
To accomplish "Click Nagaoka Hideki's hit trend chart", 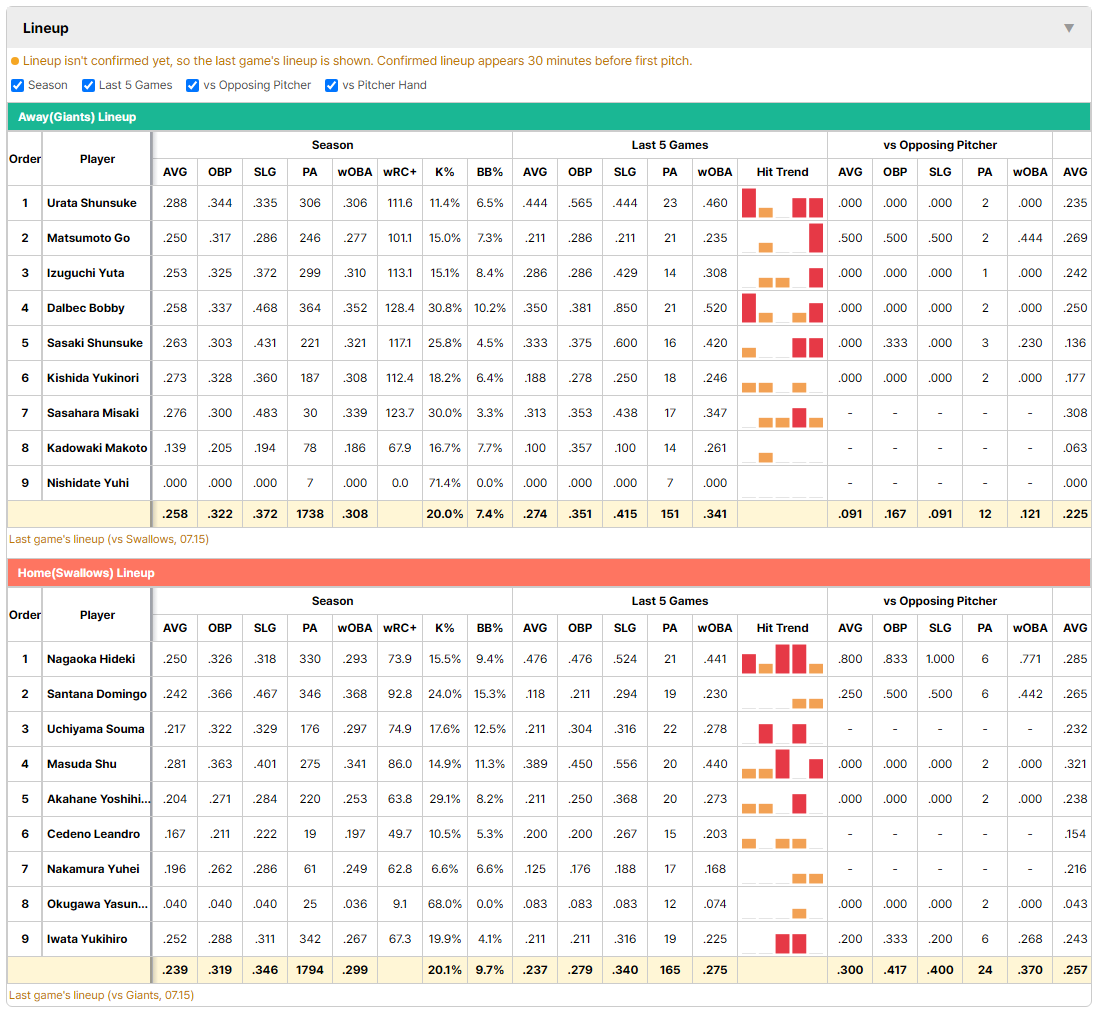I will pos(782,659).
